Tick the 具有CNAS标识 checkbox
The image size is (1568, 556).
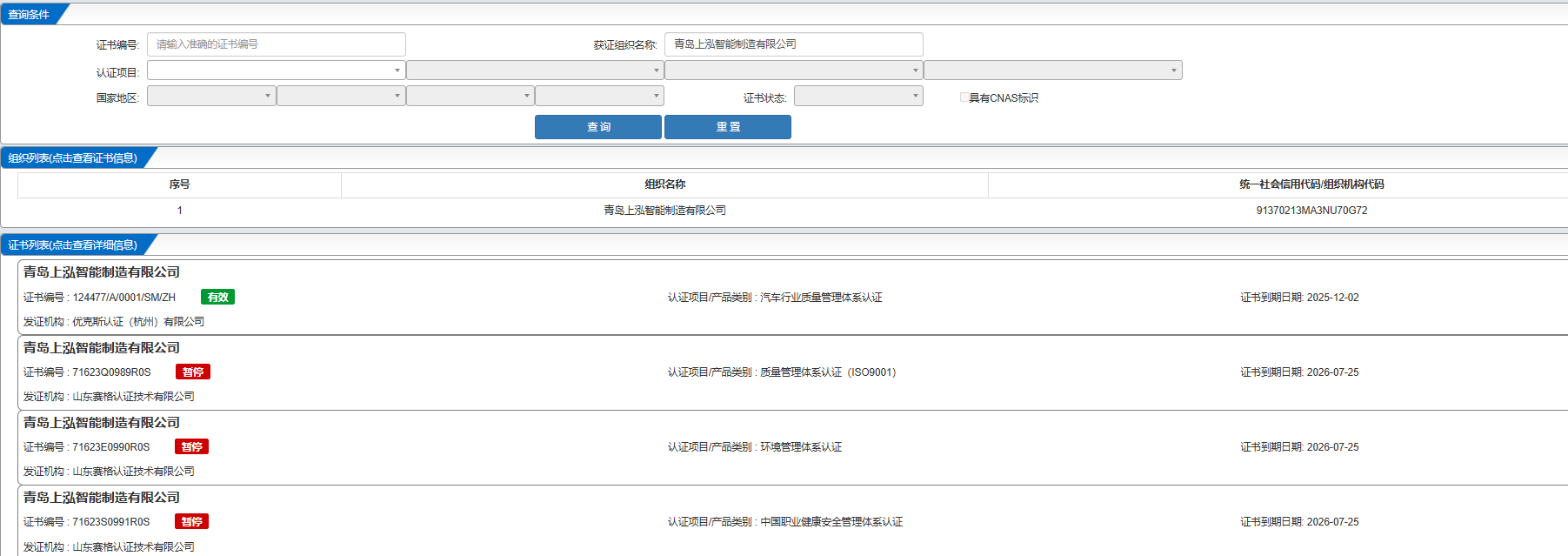(x=964, y=97)
